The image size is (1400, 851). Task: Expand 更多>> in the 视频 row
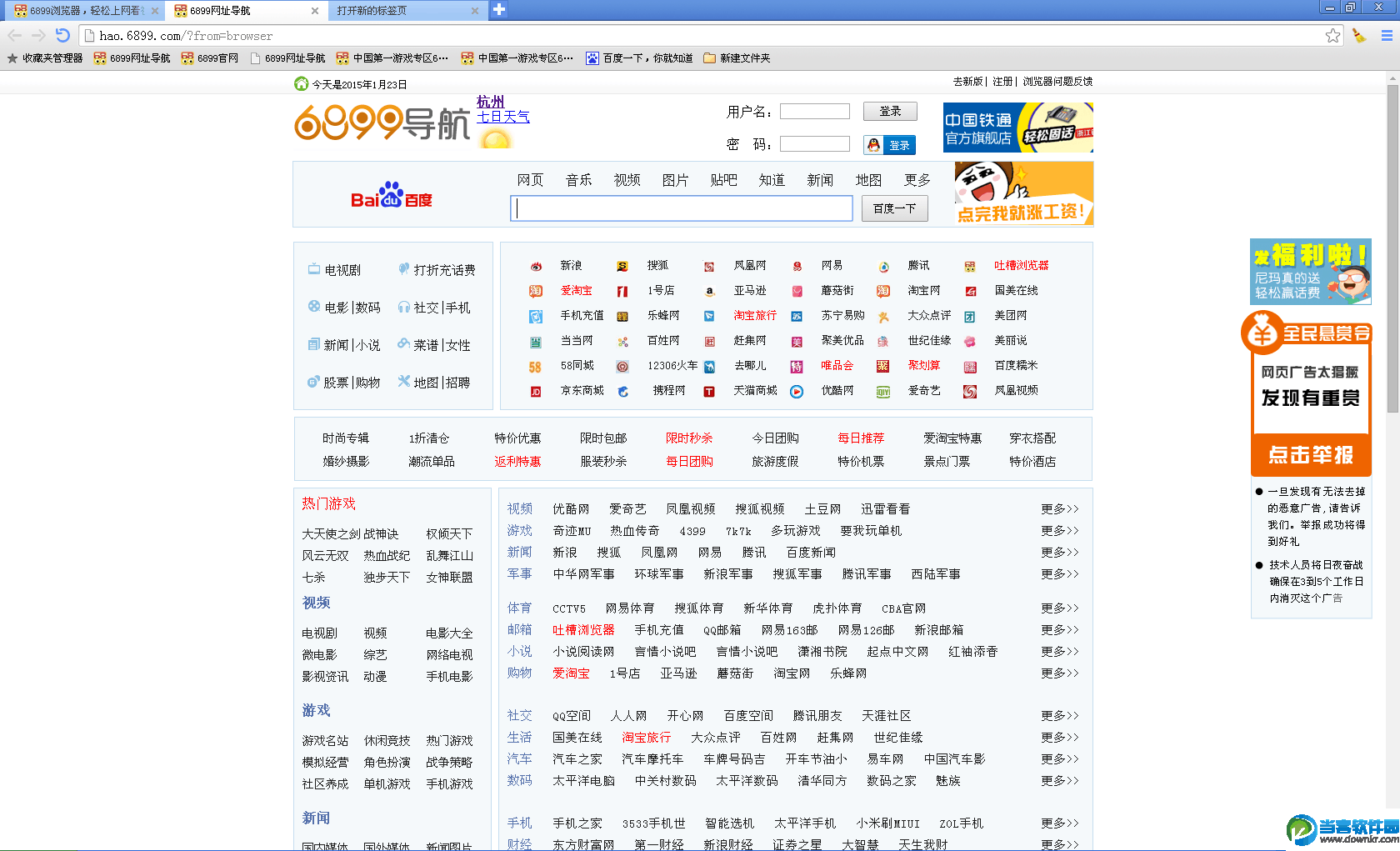tap(1059, 509)
